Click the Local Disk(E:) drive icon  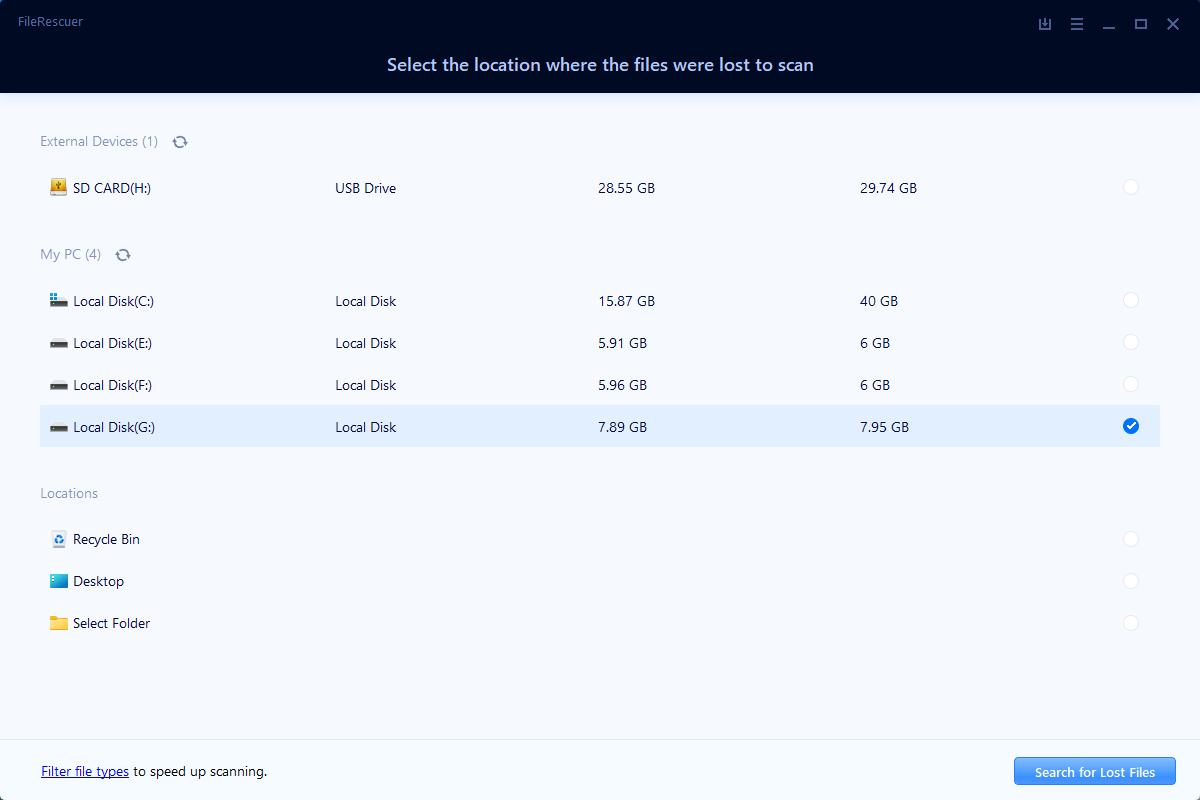[x=59, y=343]
